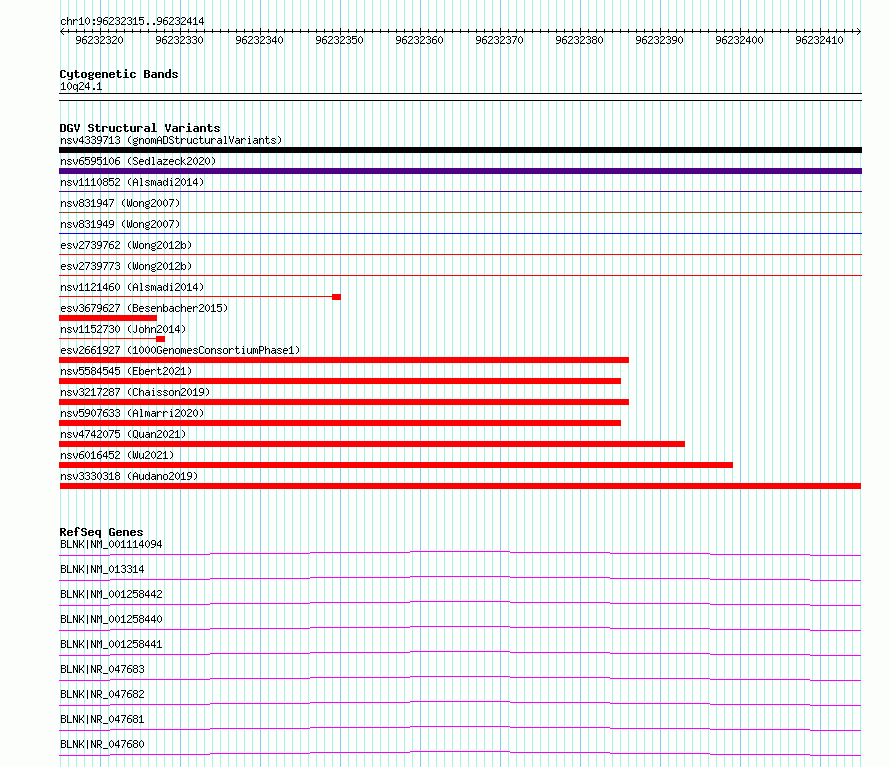Click ruler position 96232410

click(x=820, y=40)
